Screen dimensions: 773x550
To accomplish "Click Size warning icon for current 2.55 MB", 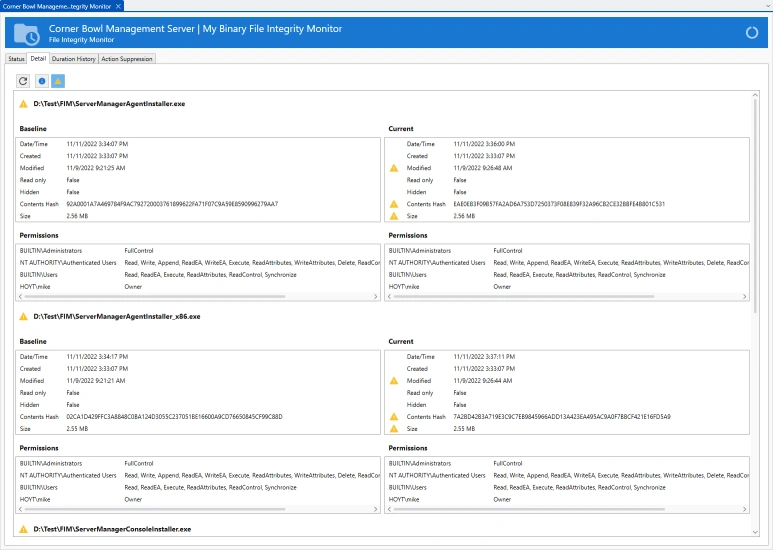I will [394, 429].
